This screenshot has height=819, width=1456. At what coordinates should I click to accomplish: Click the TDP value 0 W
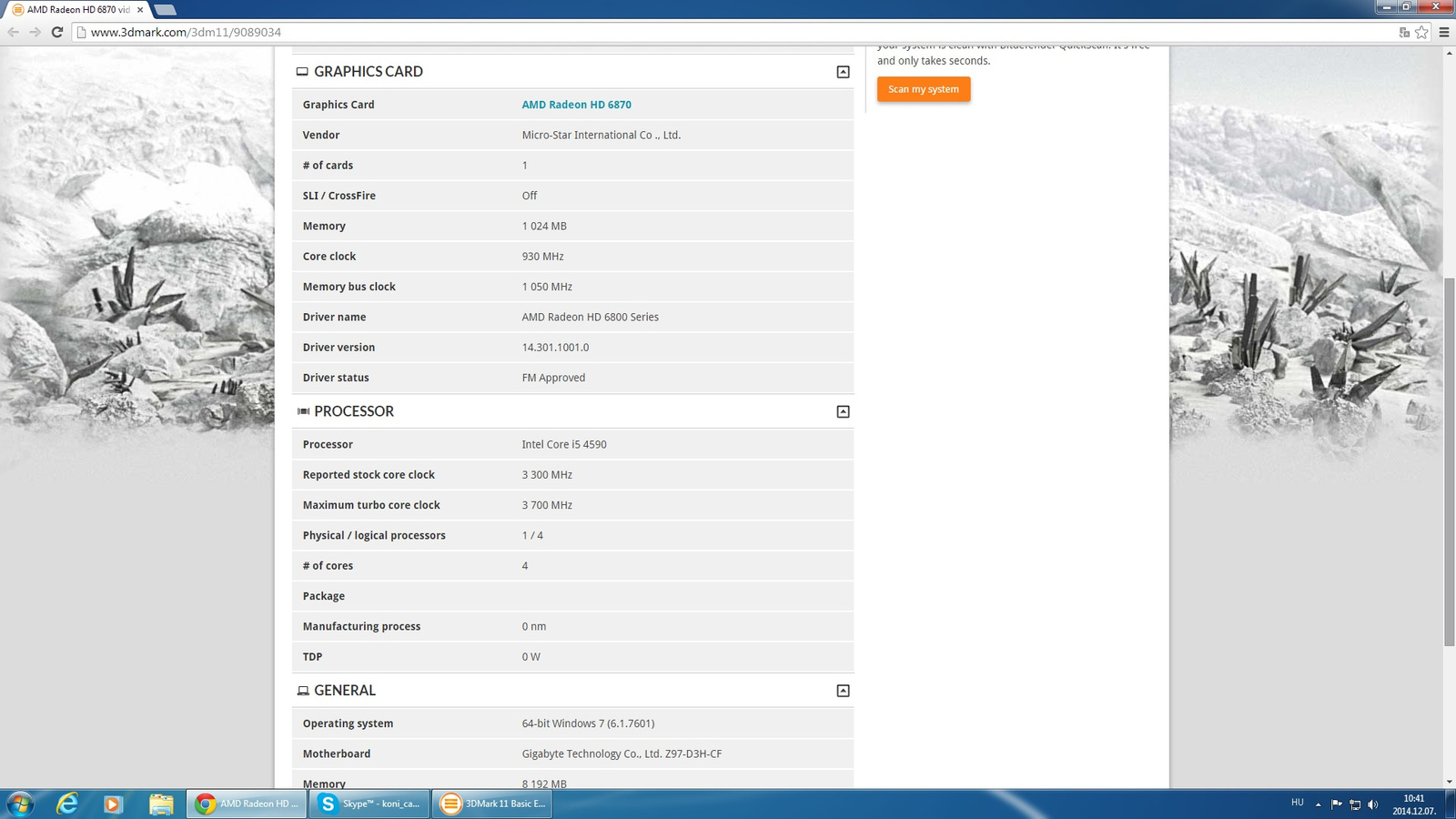[531, 657]
